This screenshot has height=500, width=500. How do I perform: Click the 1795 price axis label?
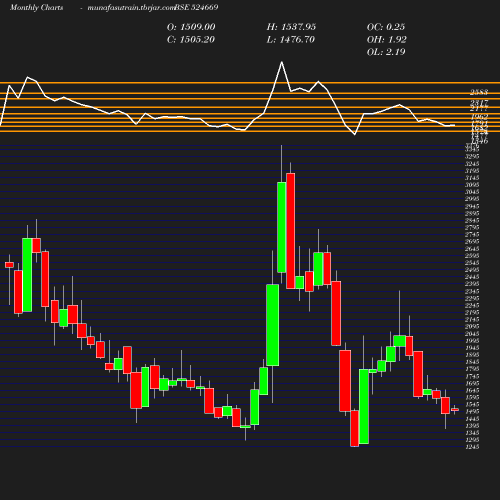(x=472, y=369)
